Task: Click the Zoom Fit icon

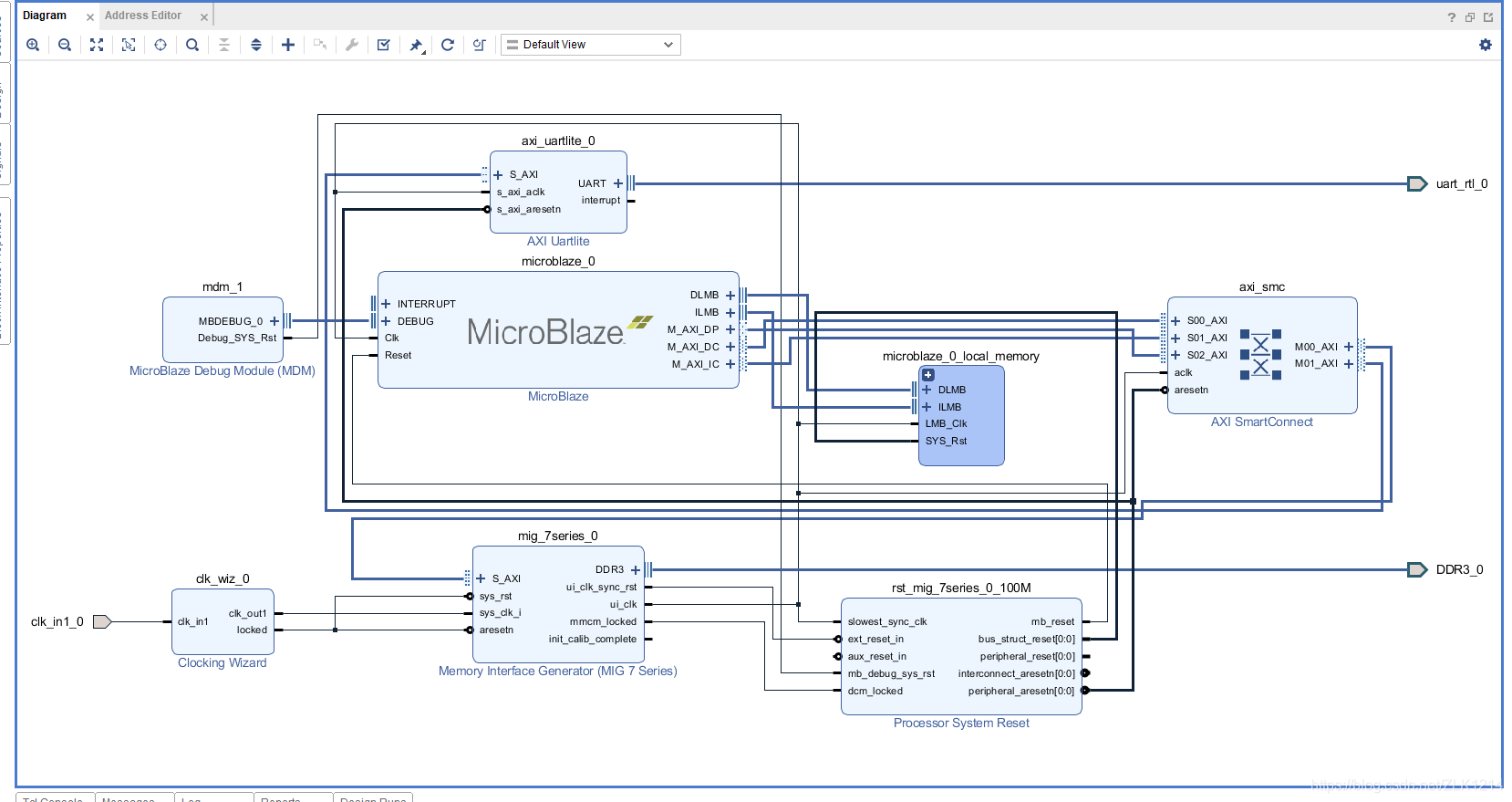Action: [97, 45]
